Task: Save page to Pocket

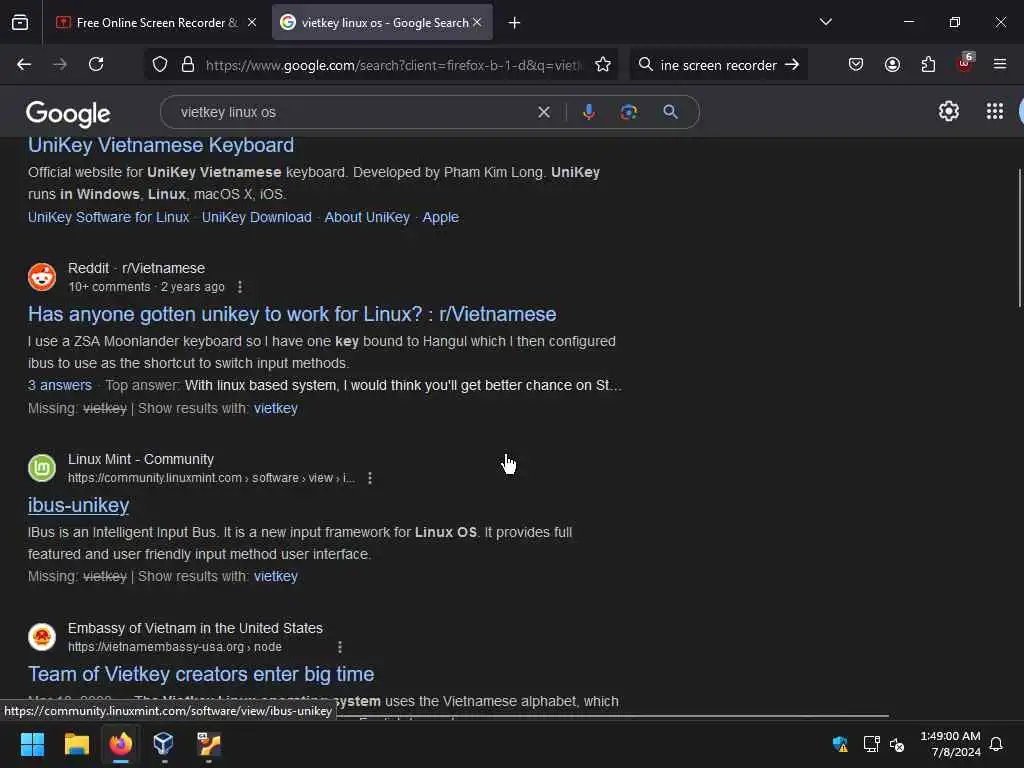Action: (856, 64)
